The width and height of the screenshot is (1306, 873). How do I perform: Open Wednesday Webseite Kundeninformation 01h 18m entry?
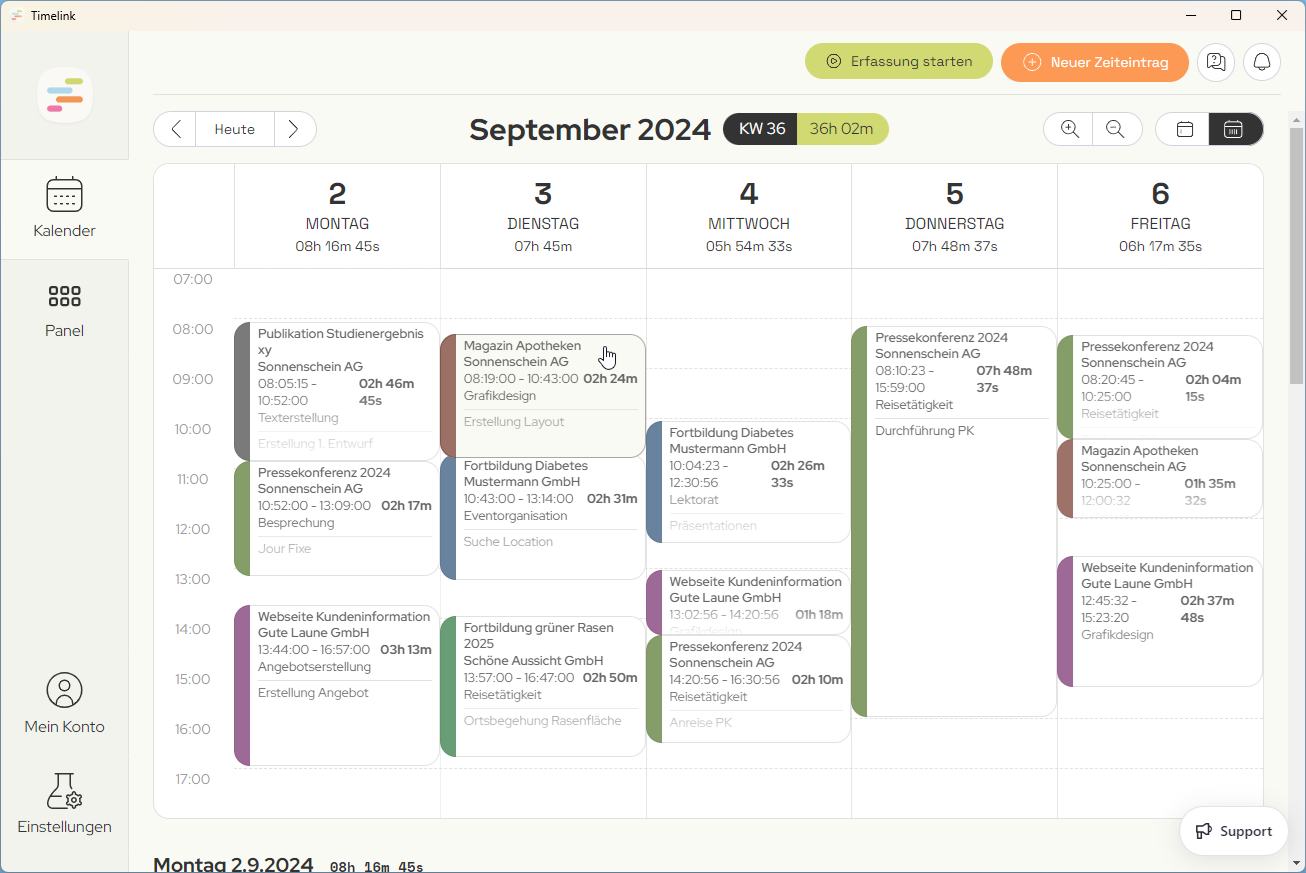[x=749, y=602]
